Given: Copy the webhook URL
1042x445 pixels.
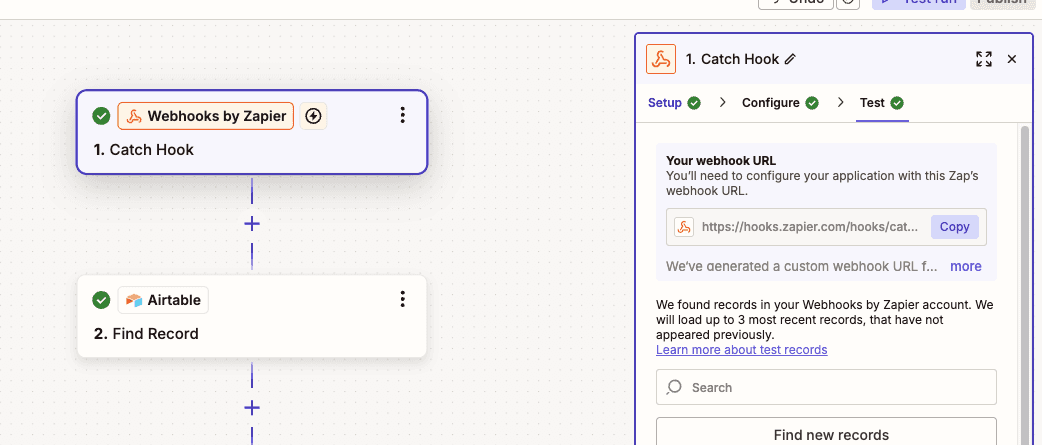Looking at the screenshot, I should pyautogui.click(x=954, y=226).
